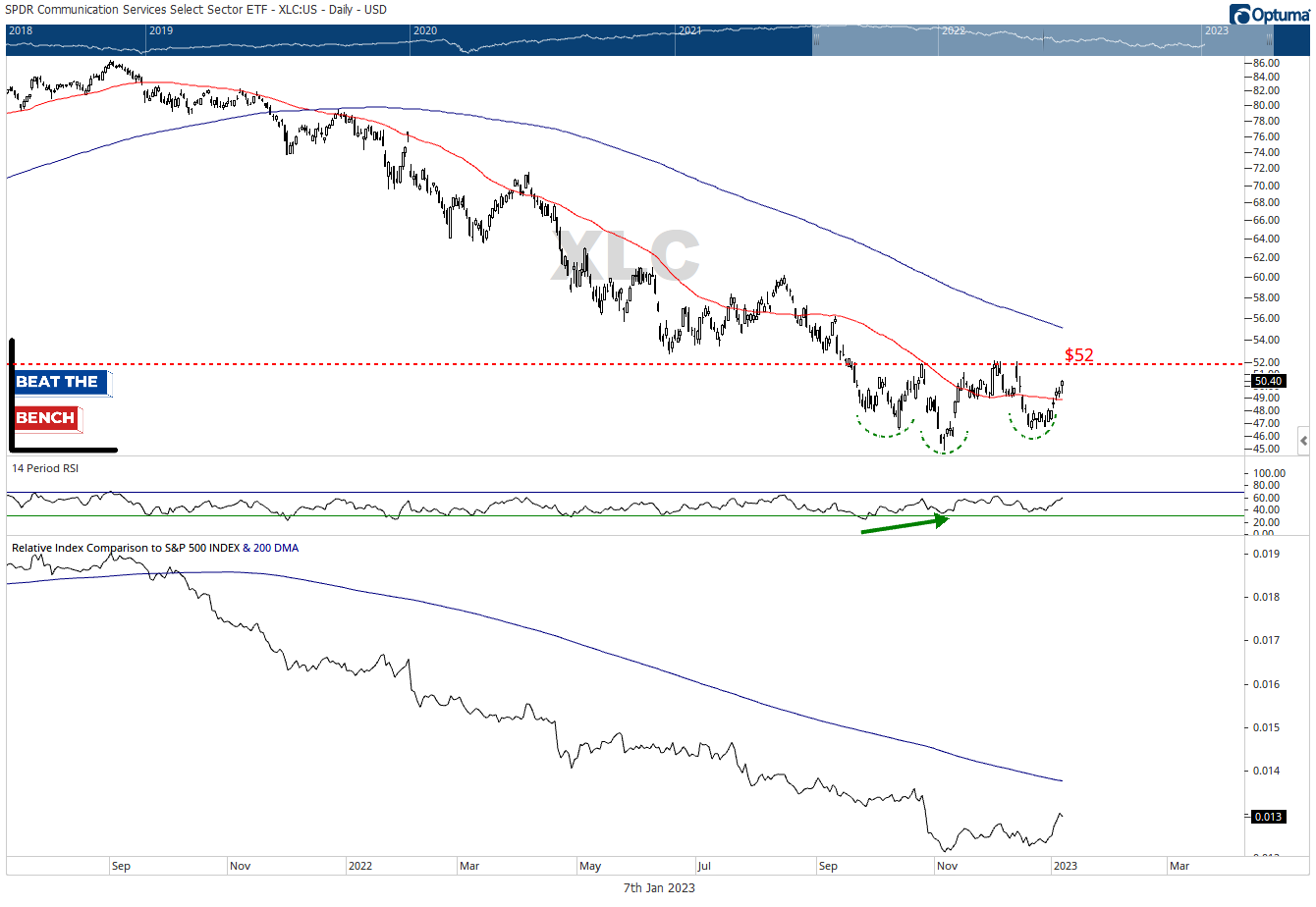Select 2019 in the overview timeline

[161, 30]
